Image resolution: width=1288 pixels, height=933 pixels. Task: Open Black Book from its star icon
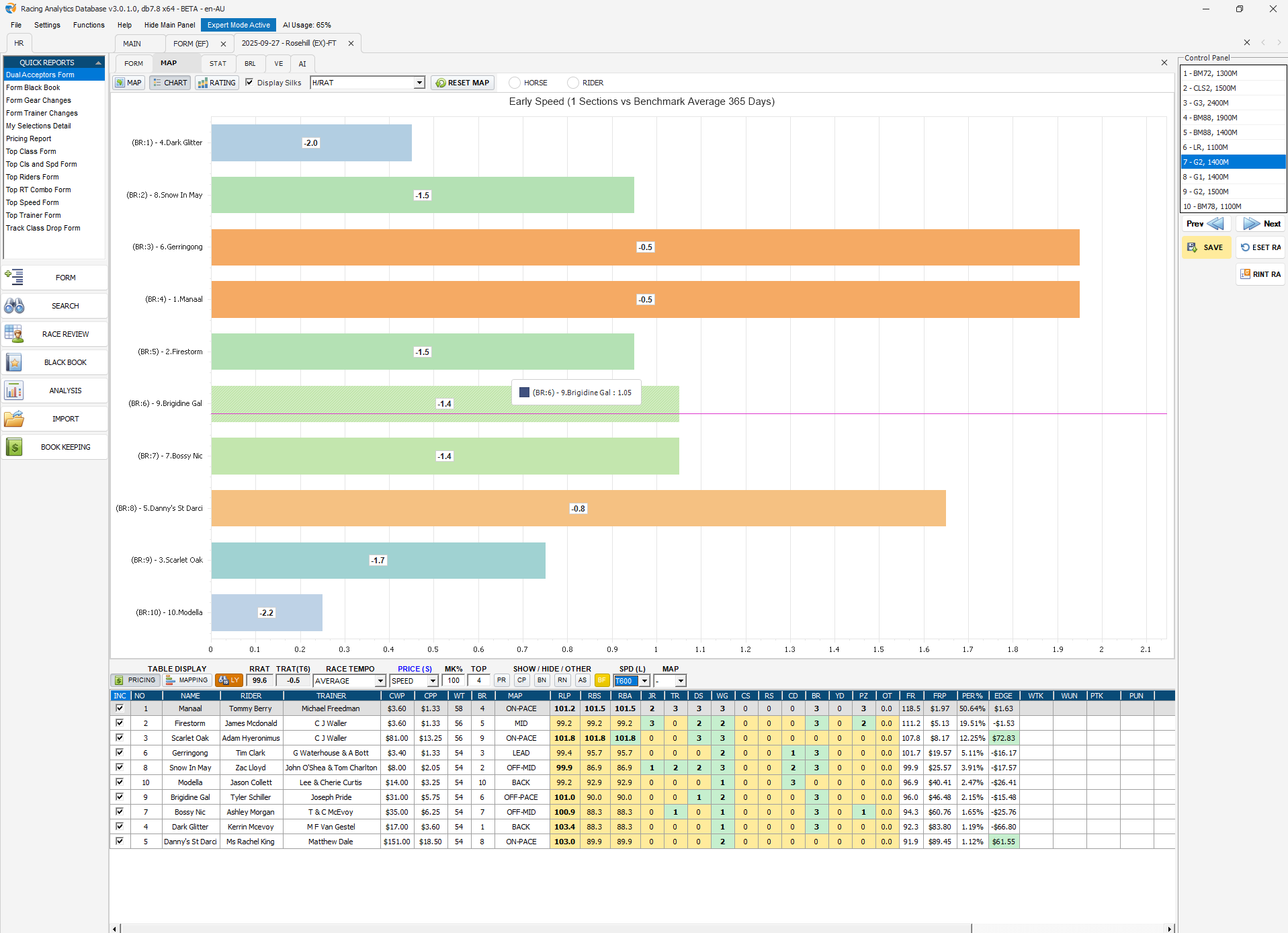click(14, 362)
